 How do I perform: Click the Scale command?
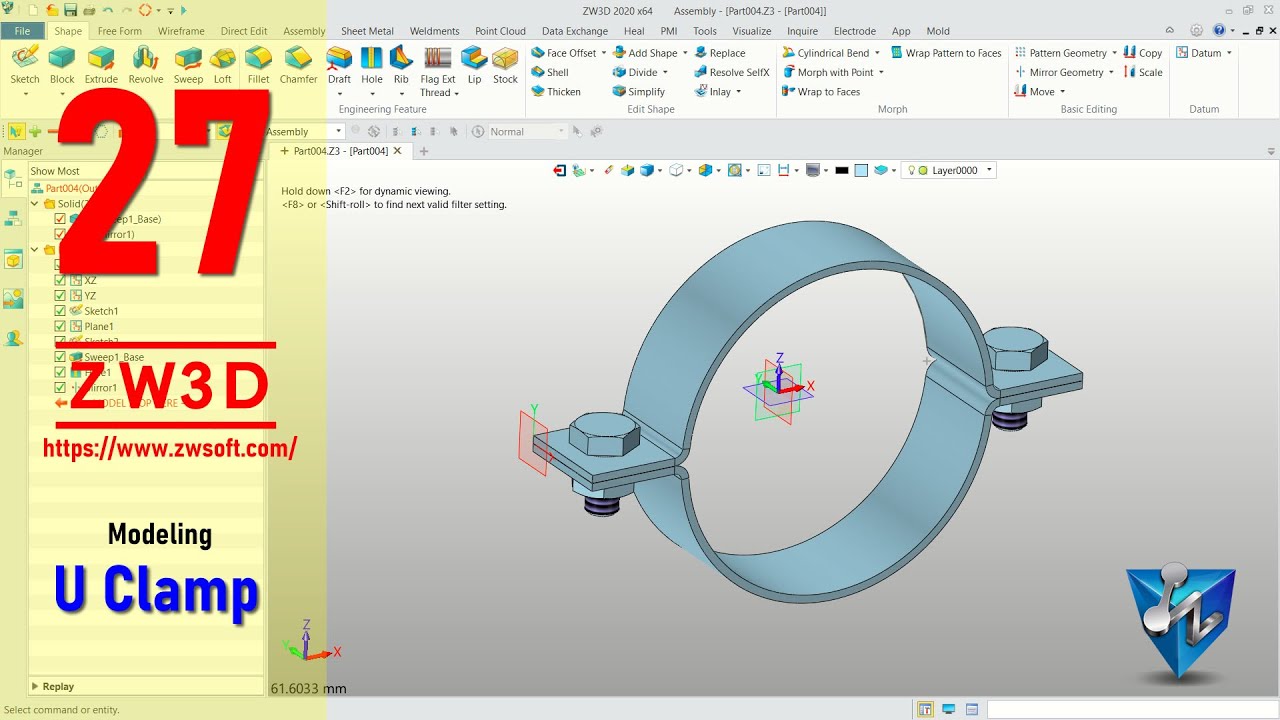coord(1142,72)
